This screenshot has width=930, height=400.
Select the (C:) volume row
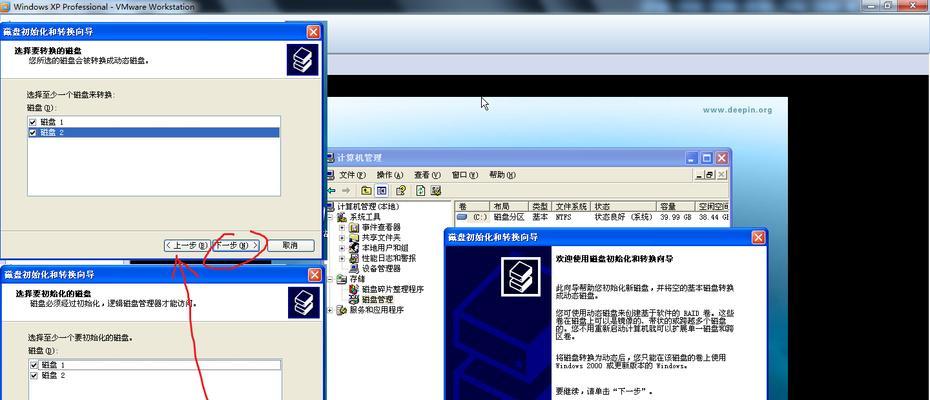[592, 217]
